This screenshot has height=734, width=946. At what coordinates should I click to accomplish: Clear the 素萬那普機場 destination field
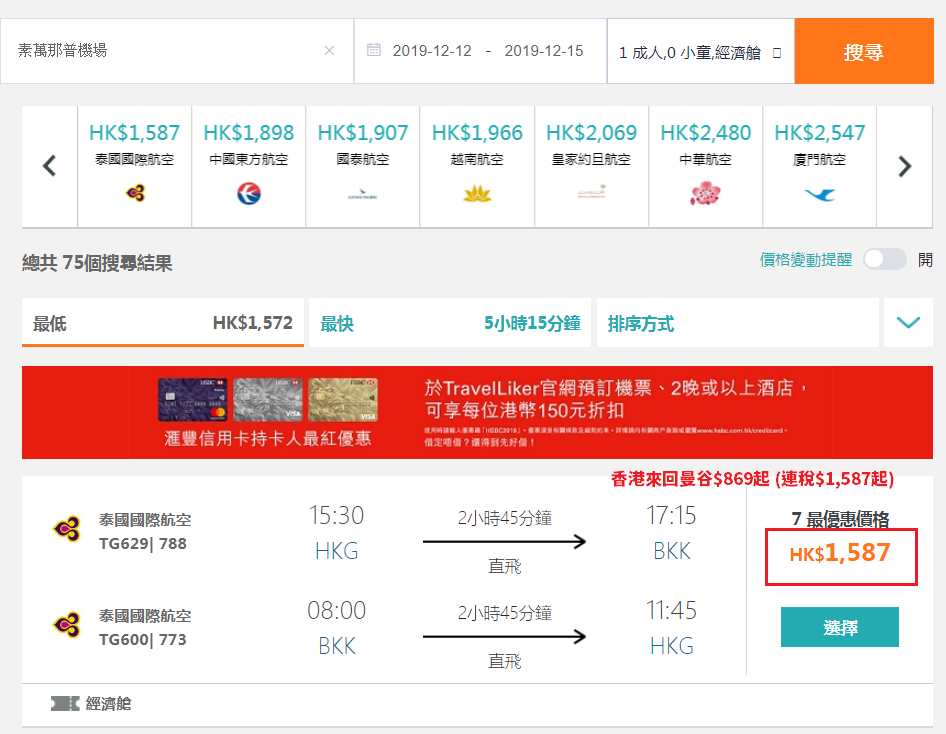pos(329,51)
